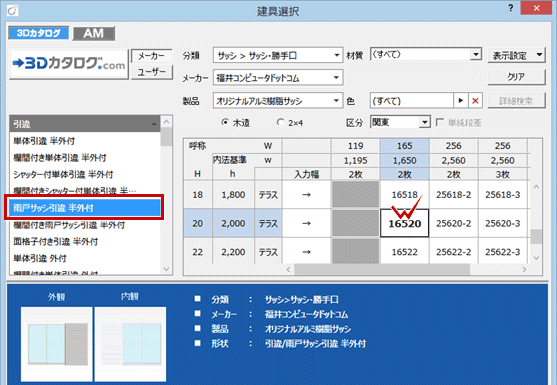
Task: Expand the 分類 category dropdown
Action: [278, 55]
